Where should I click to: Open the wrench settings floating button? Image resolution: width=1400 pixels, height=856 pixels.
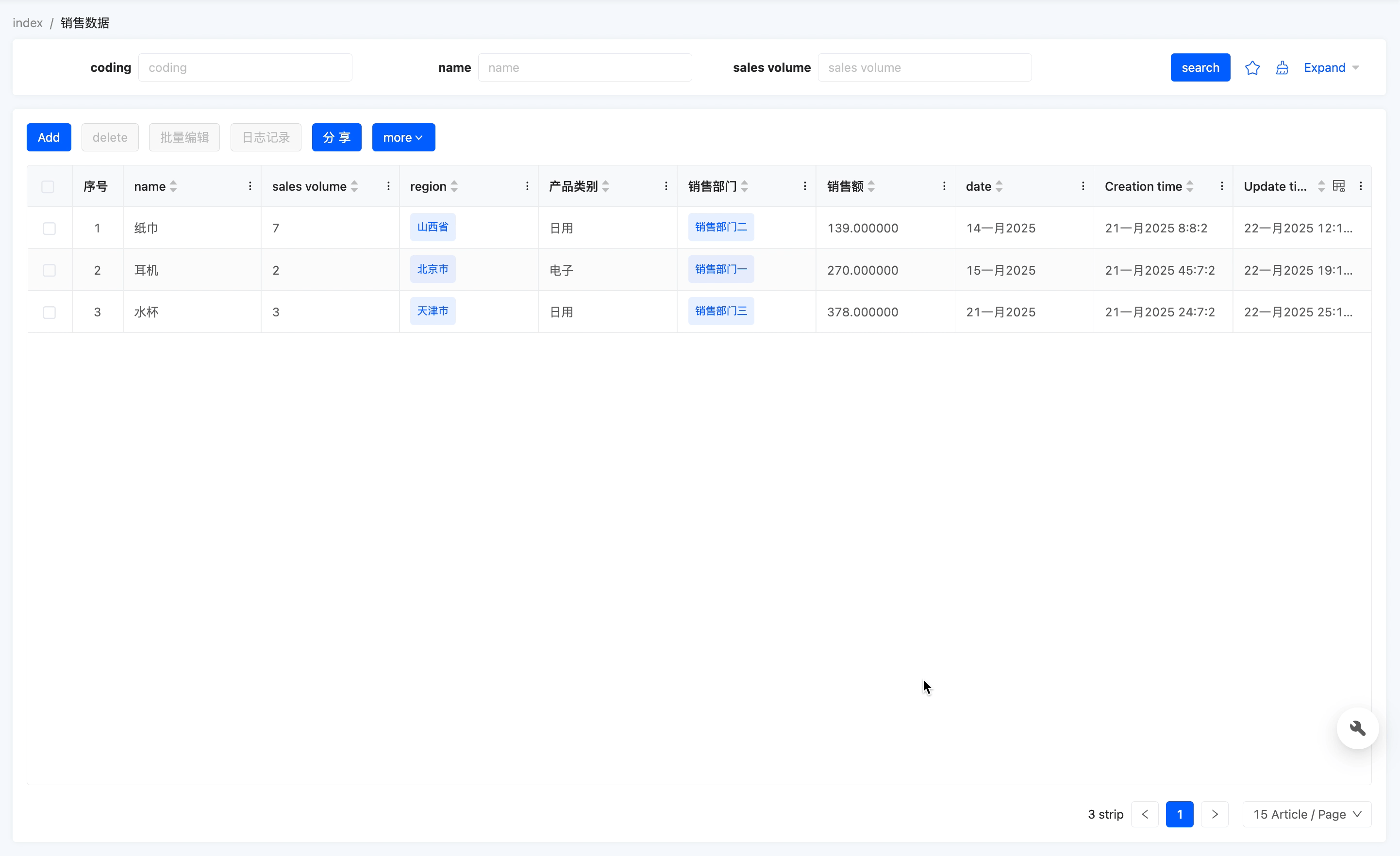[x=1357, y=728]
